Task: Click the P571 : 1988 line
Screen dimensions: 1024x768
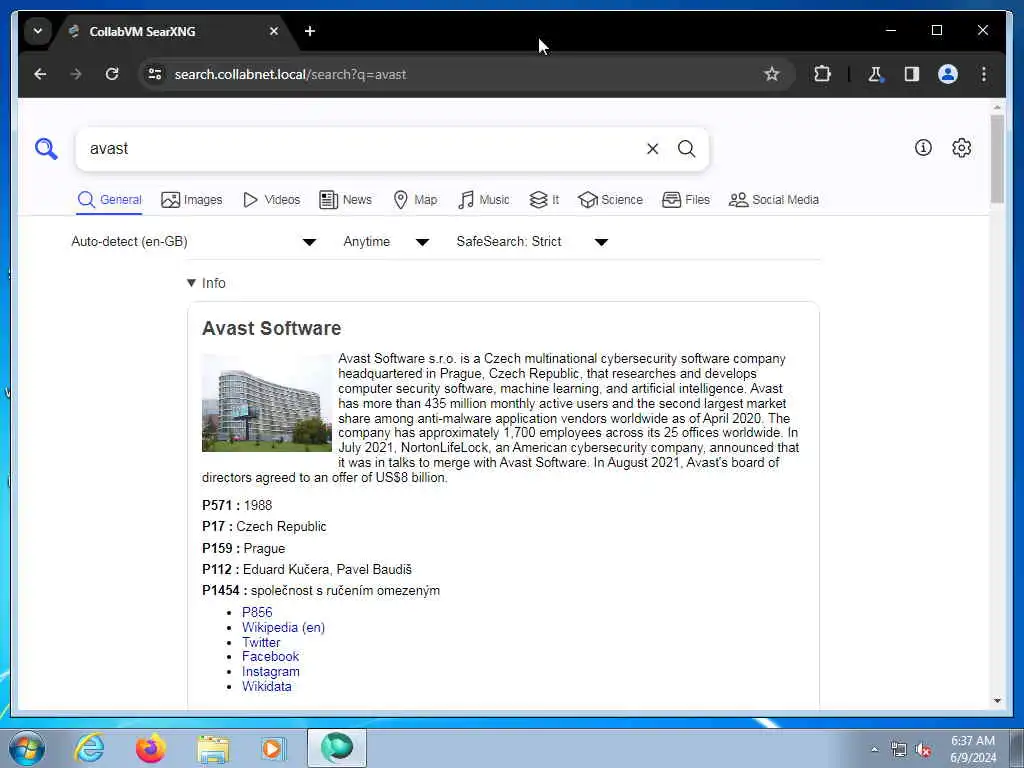Action: coord(237,505)
